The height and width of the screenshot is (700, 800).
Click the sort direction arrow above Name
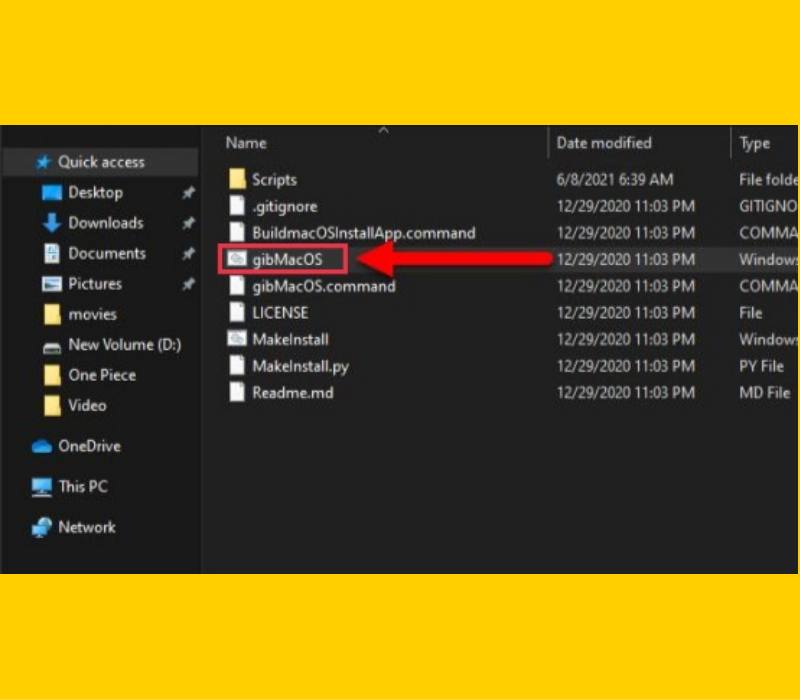[x=384, y=131]
